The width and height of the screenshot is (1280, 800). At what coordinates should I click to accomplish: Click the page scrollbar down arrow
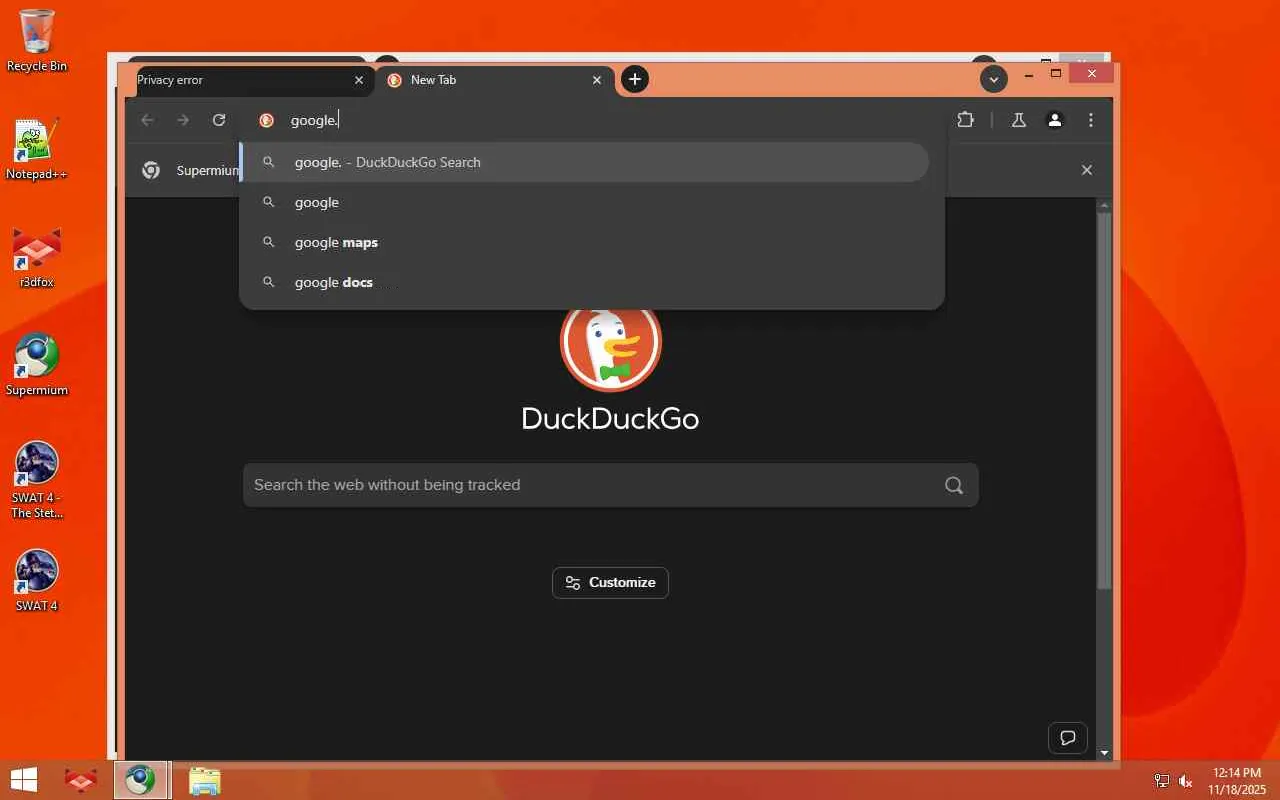1104,752
